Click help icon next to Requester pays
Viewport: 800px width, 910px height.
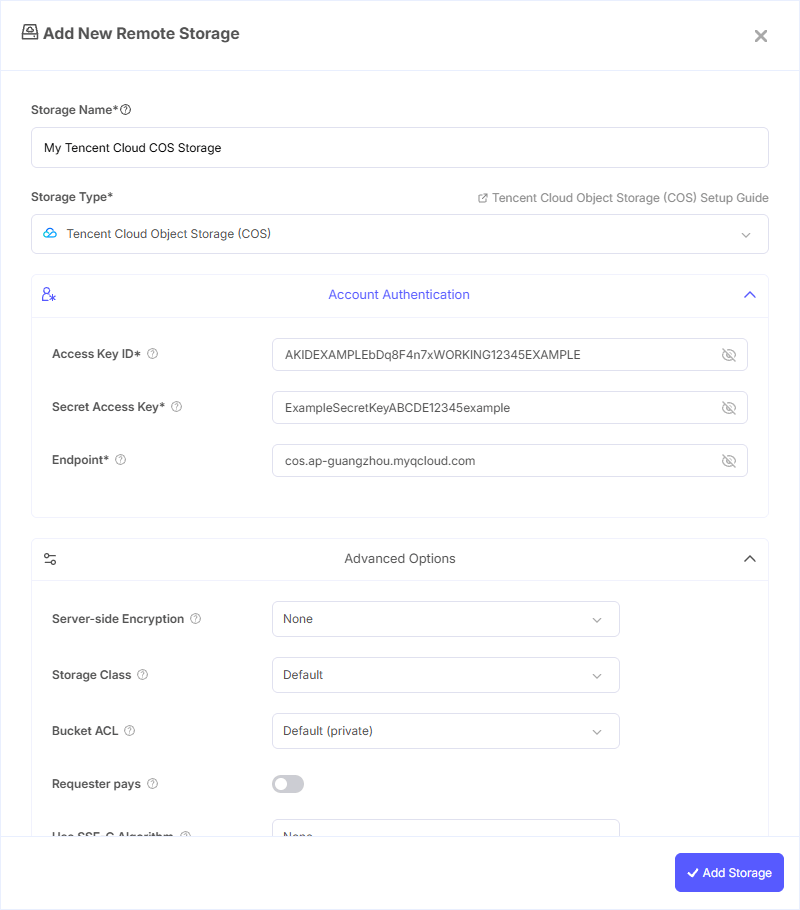click(153, 784)
